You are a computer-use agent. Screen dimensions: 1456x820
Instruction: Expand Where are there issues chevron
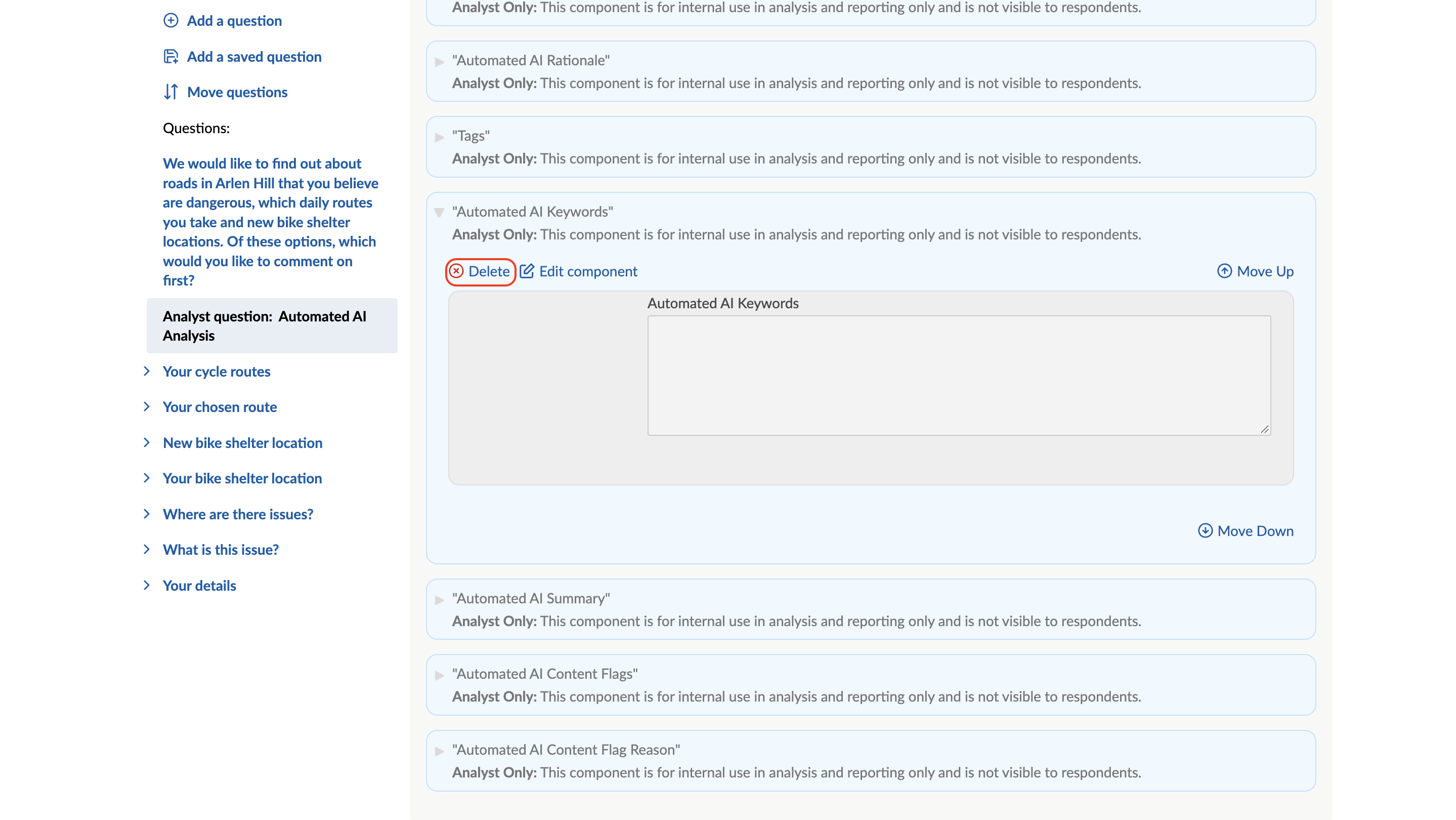(147, 513)
